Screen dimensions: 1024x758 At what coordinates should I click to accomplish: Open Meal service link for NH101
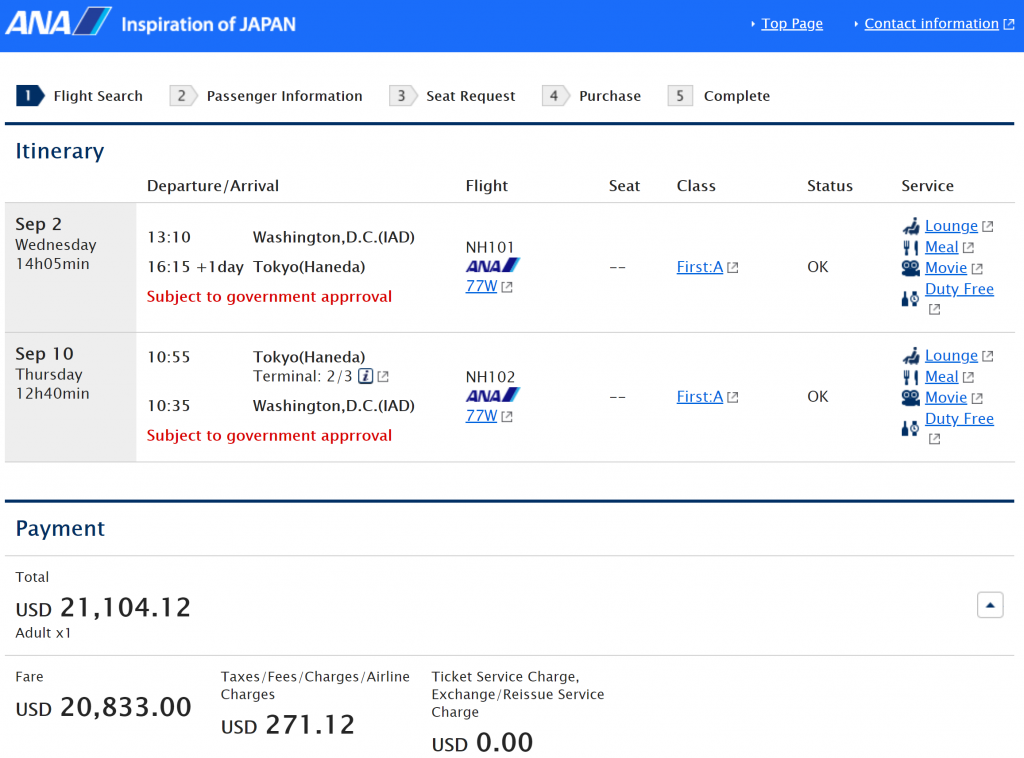(x=941, y=247)
